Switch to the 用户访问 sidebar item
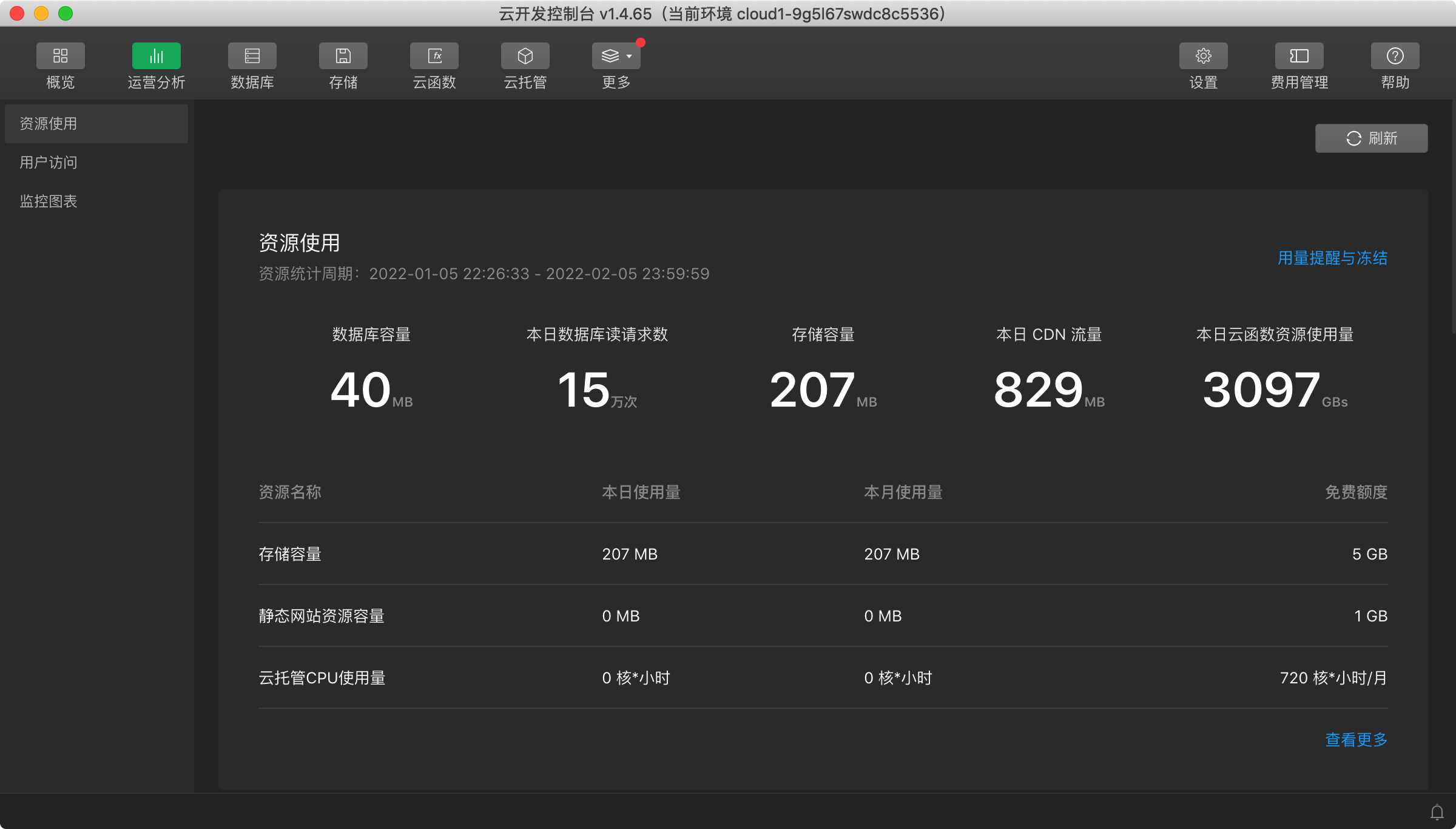The image size is (1456, 829). (49, 163)
